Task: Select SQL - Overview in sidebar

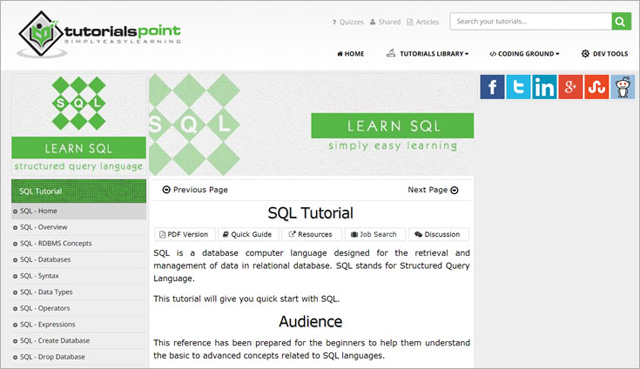Action: point(79,227)
